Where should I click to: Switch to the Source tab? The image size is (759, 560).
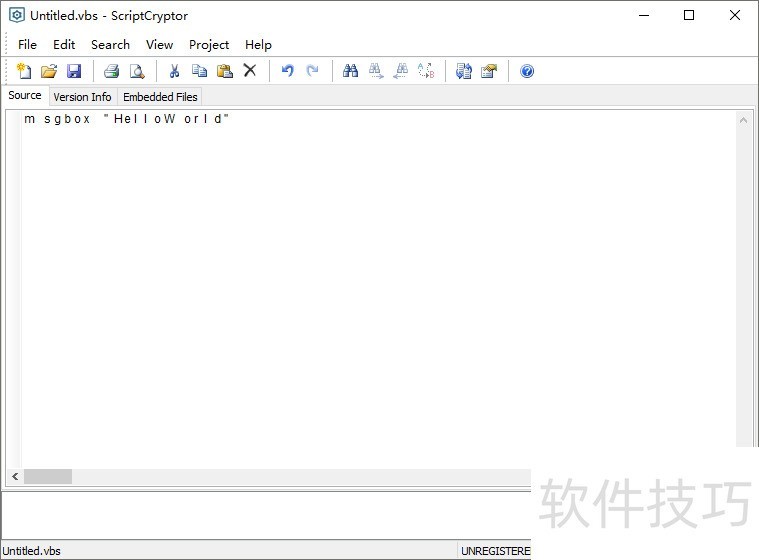pos(25,95)
